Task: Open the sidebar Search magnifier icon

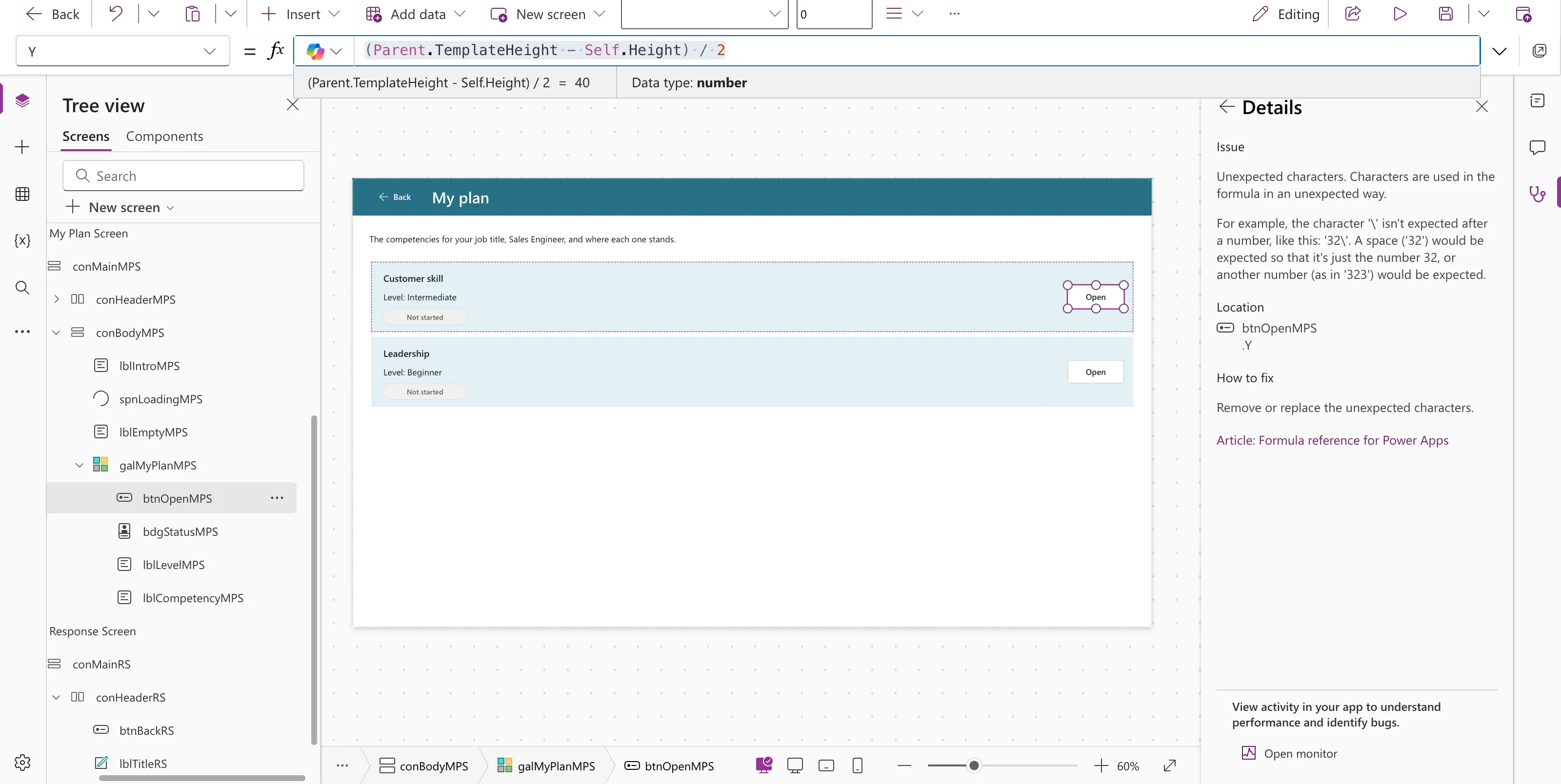Action: click(22, 287)
